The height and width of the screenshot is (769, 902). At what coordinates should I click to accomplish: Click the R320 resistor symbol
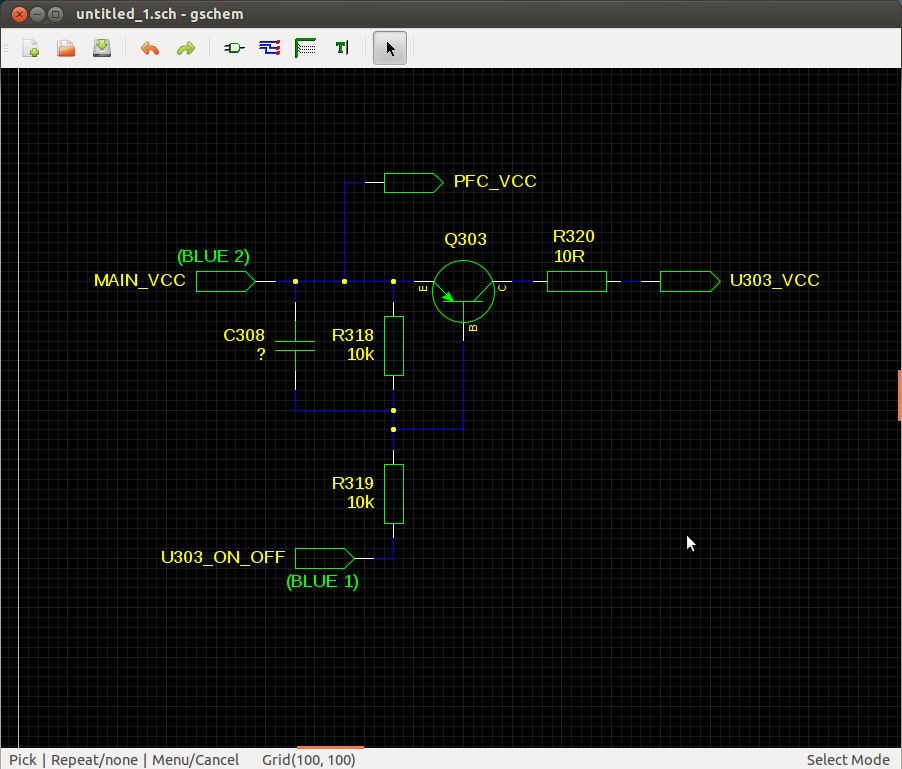coord(576,281)
